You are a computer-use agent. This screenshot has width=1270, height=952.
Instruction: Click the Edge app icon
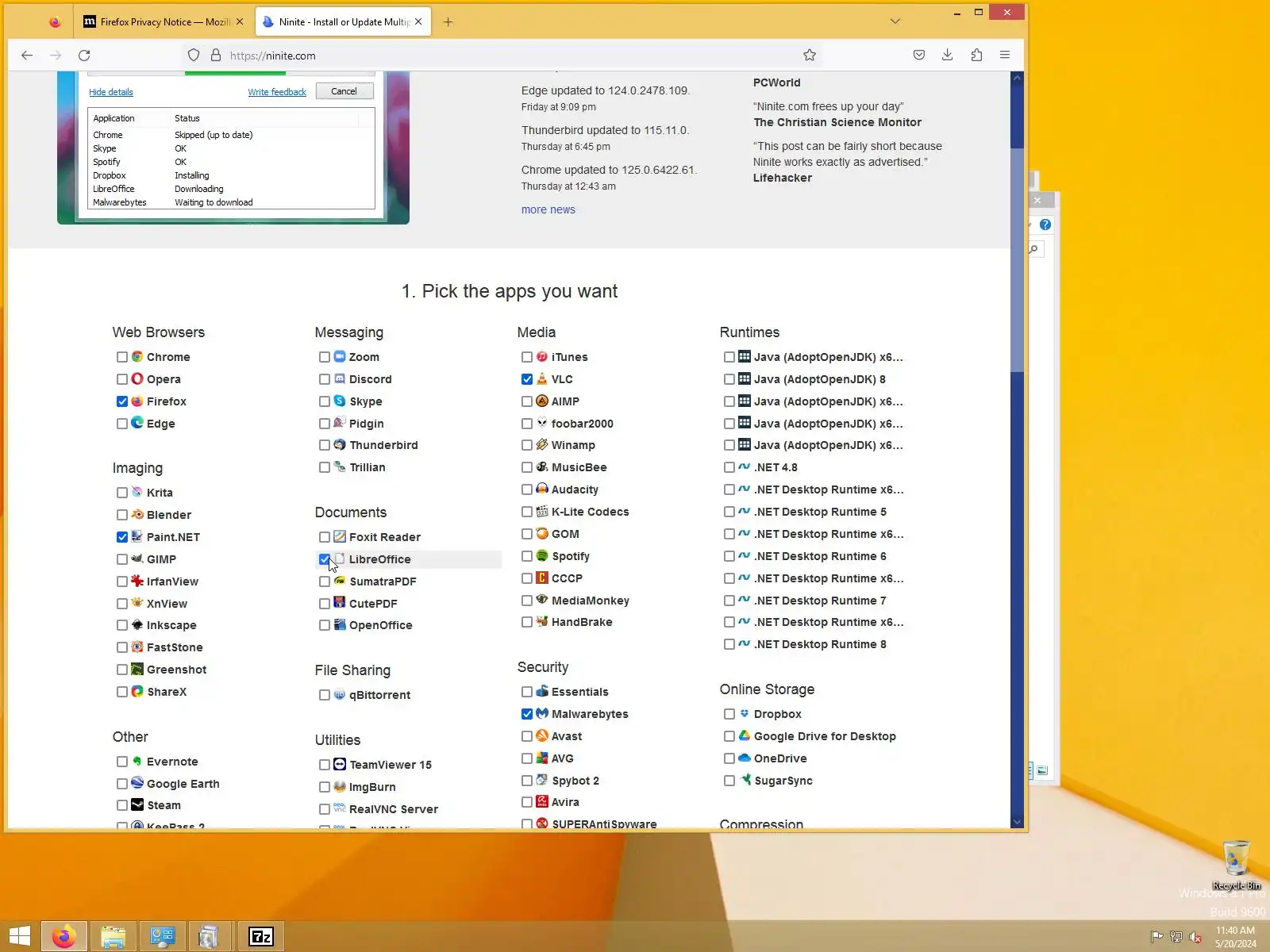click(x=137, y=423)
